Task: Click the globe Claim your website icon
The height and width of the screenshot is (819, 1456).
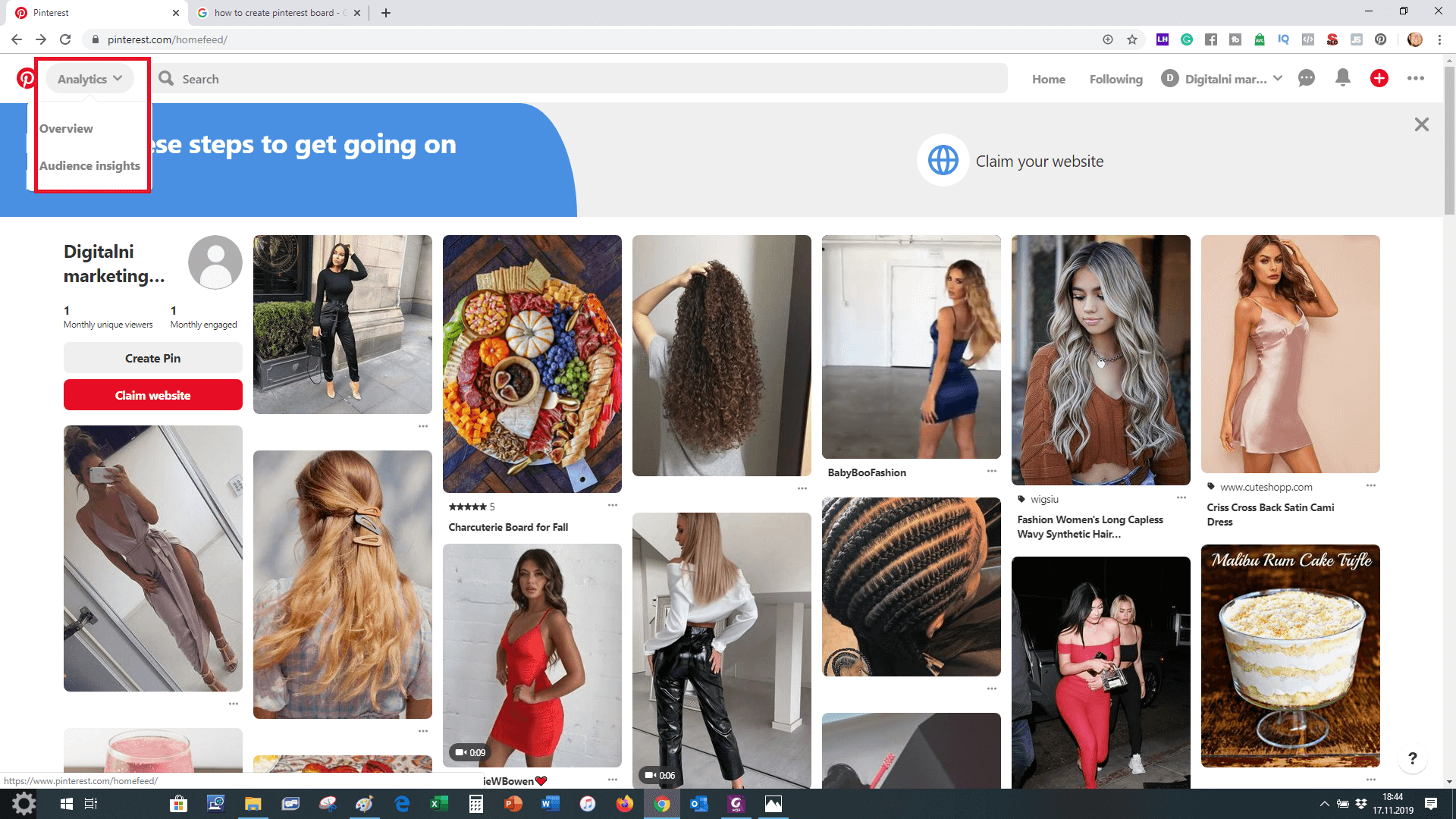Action: tap(943, 161)
